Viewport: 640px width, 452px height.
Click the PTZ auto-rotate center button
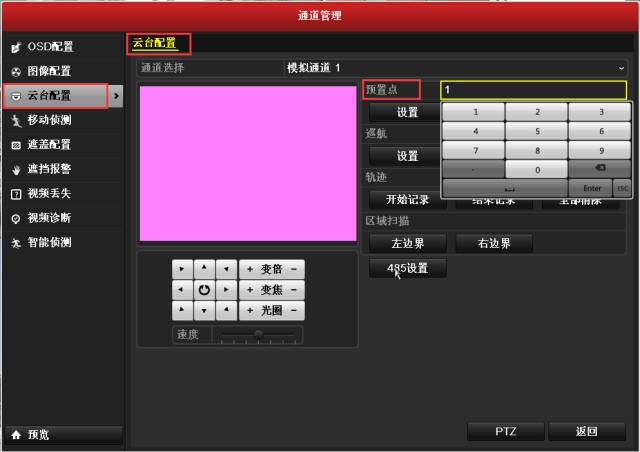(204, 290)
